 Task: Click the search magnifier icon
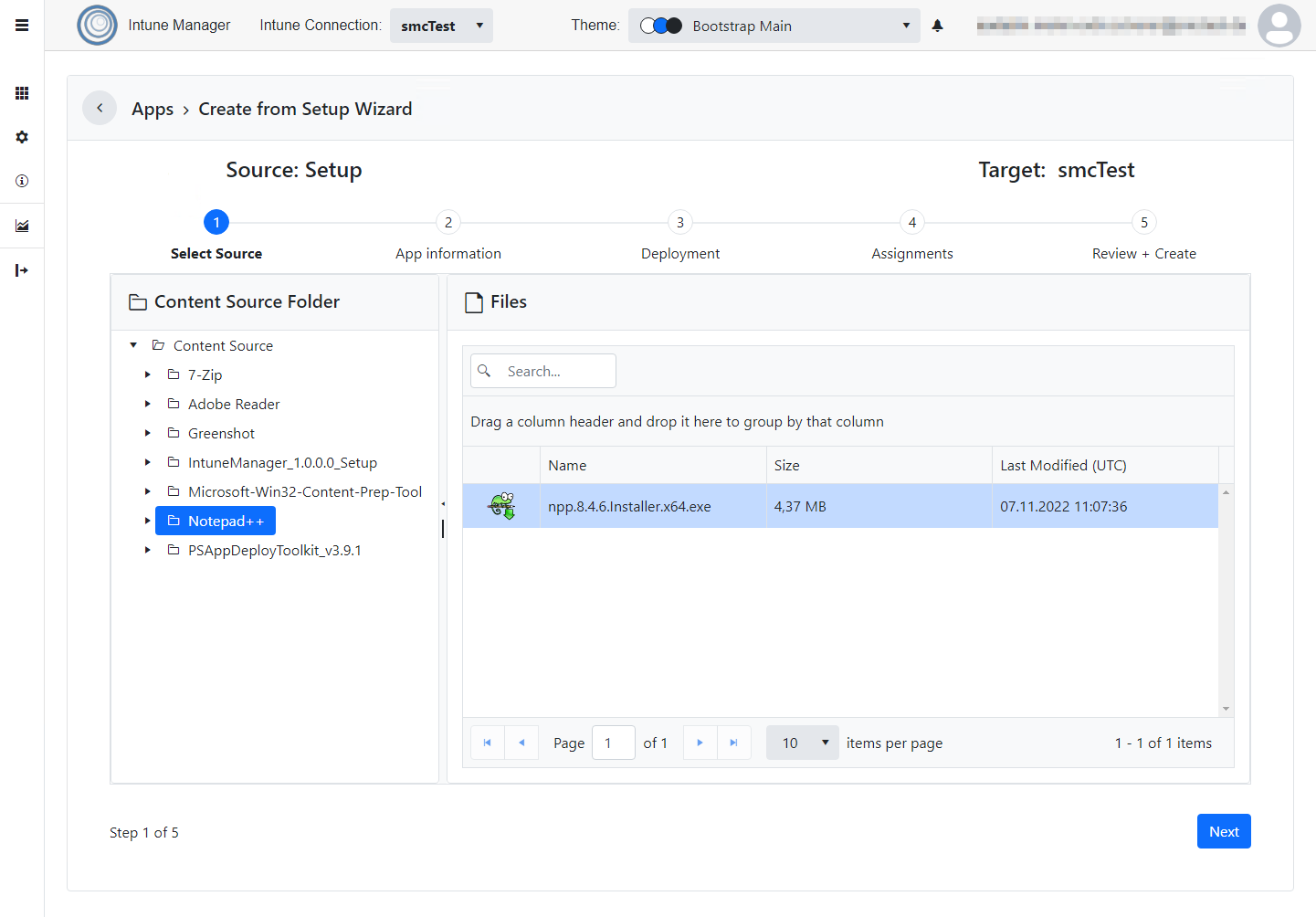tap(485, 371)
